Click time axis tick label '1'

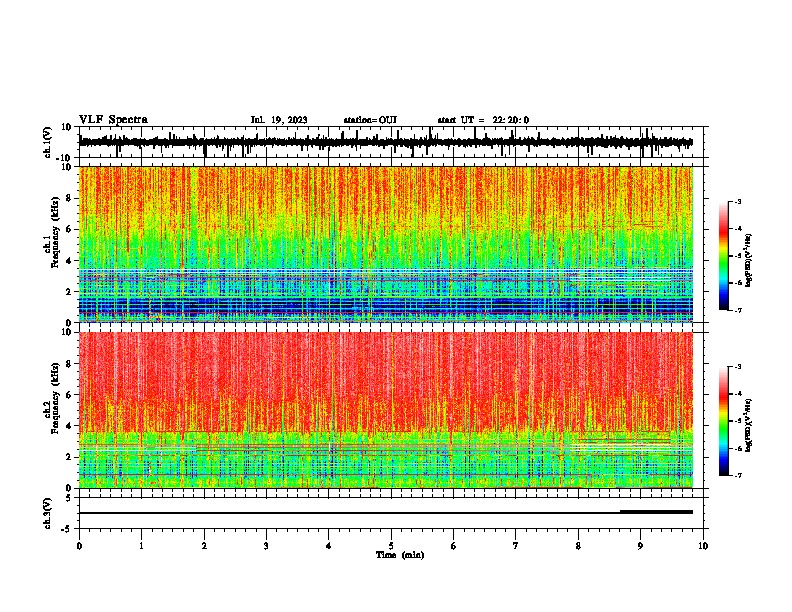click(x=141, y=546)
